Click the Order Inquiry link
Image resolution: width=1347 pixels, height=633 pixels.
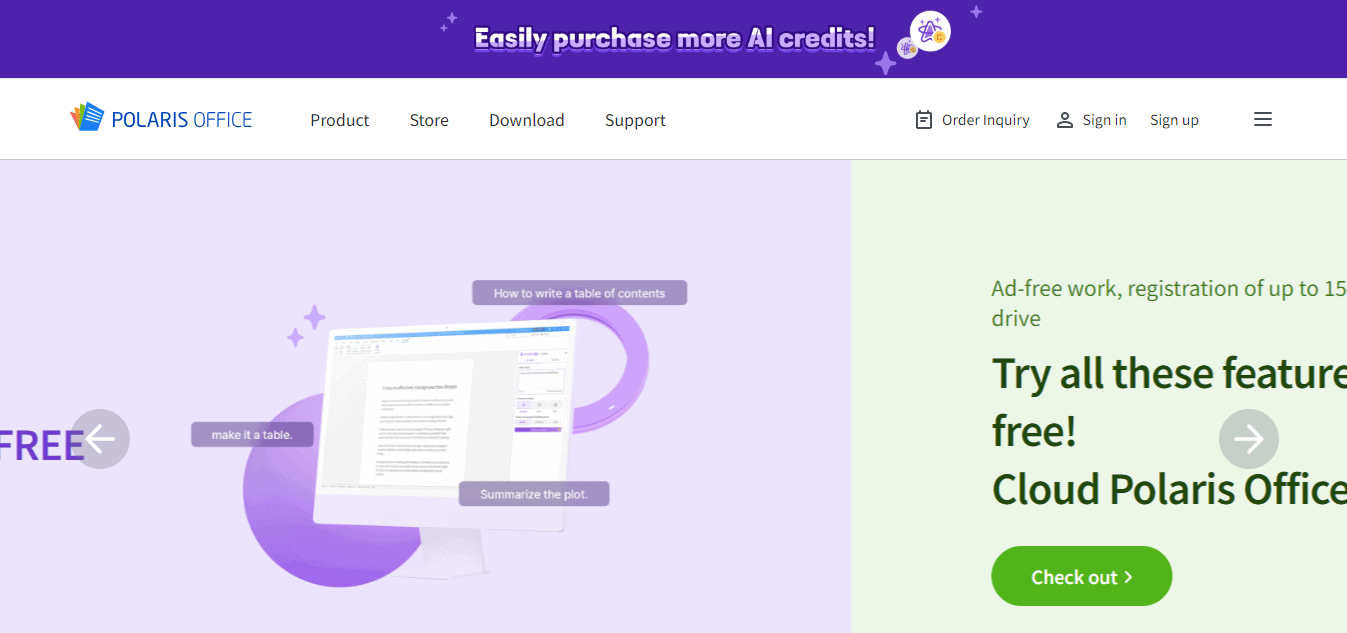coord(985,120)
